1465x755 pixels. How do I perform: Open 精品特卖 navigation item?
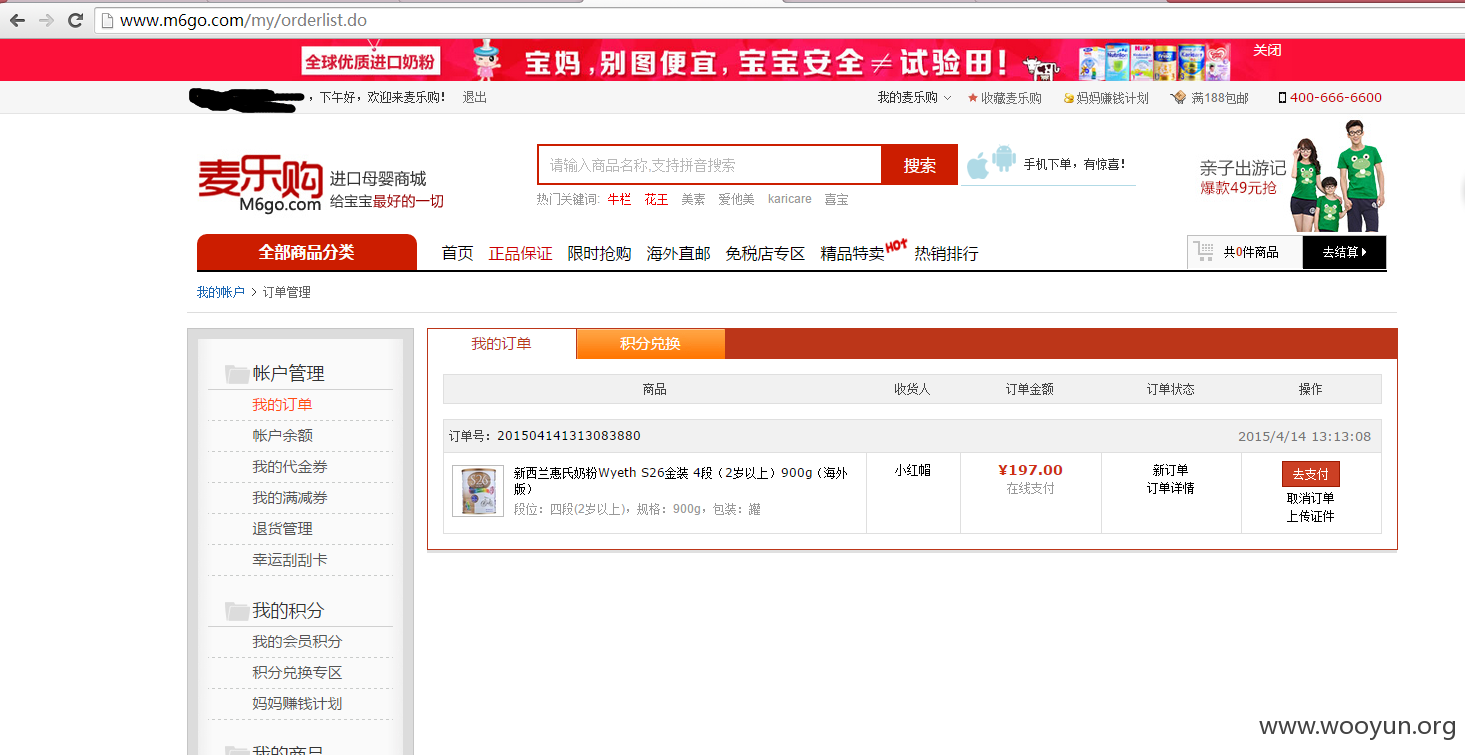pos(853,254)
